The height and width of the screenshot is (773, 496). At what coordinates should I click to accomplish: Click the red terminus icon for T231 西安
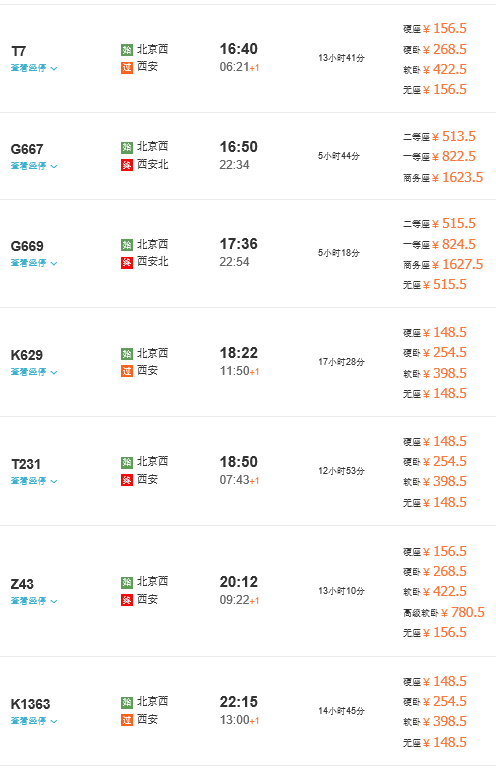click(x=127, y=480)
